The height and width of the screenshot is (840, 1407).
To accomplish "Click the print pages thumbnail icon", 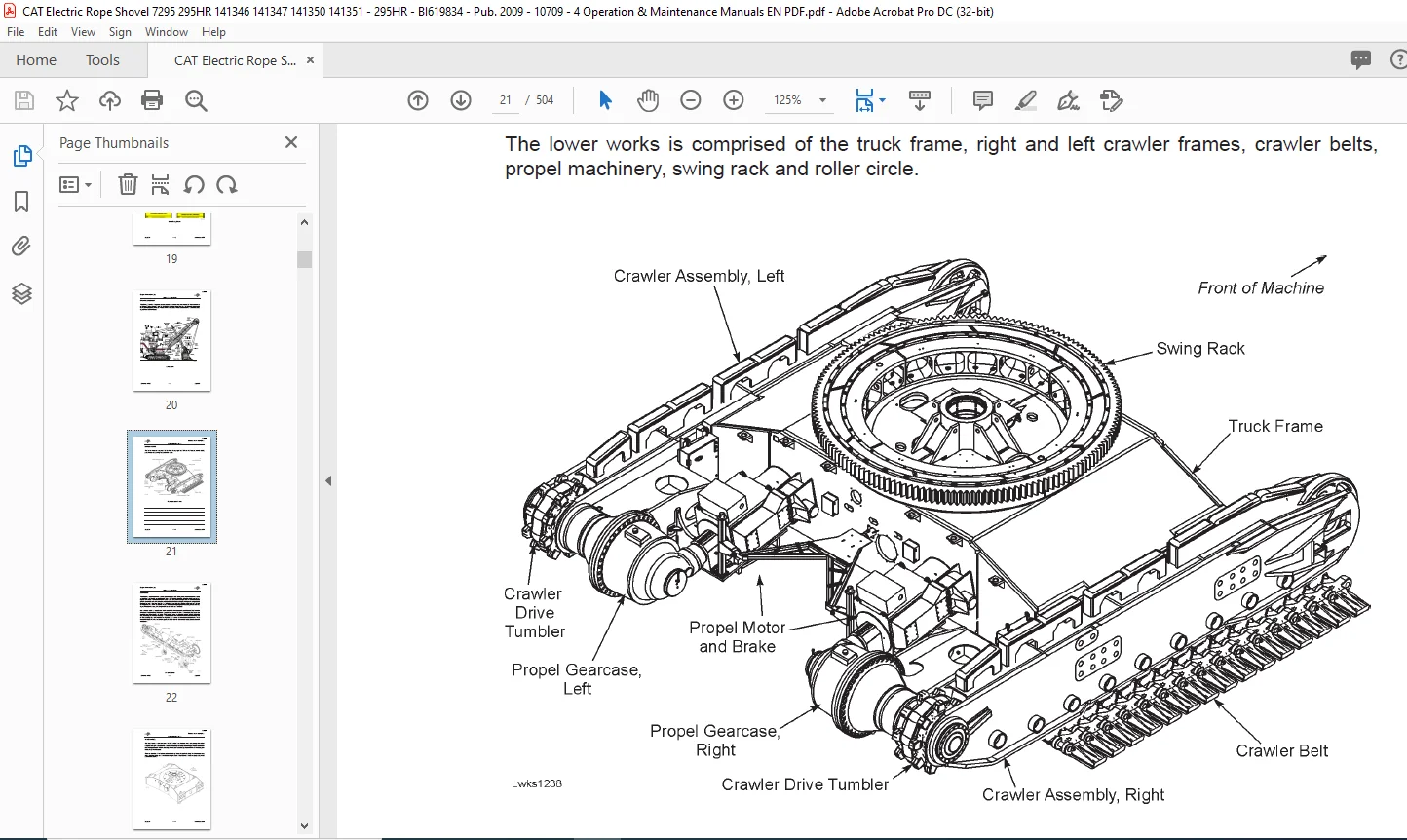I will click(161, 184).
